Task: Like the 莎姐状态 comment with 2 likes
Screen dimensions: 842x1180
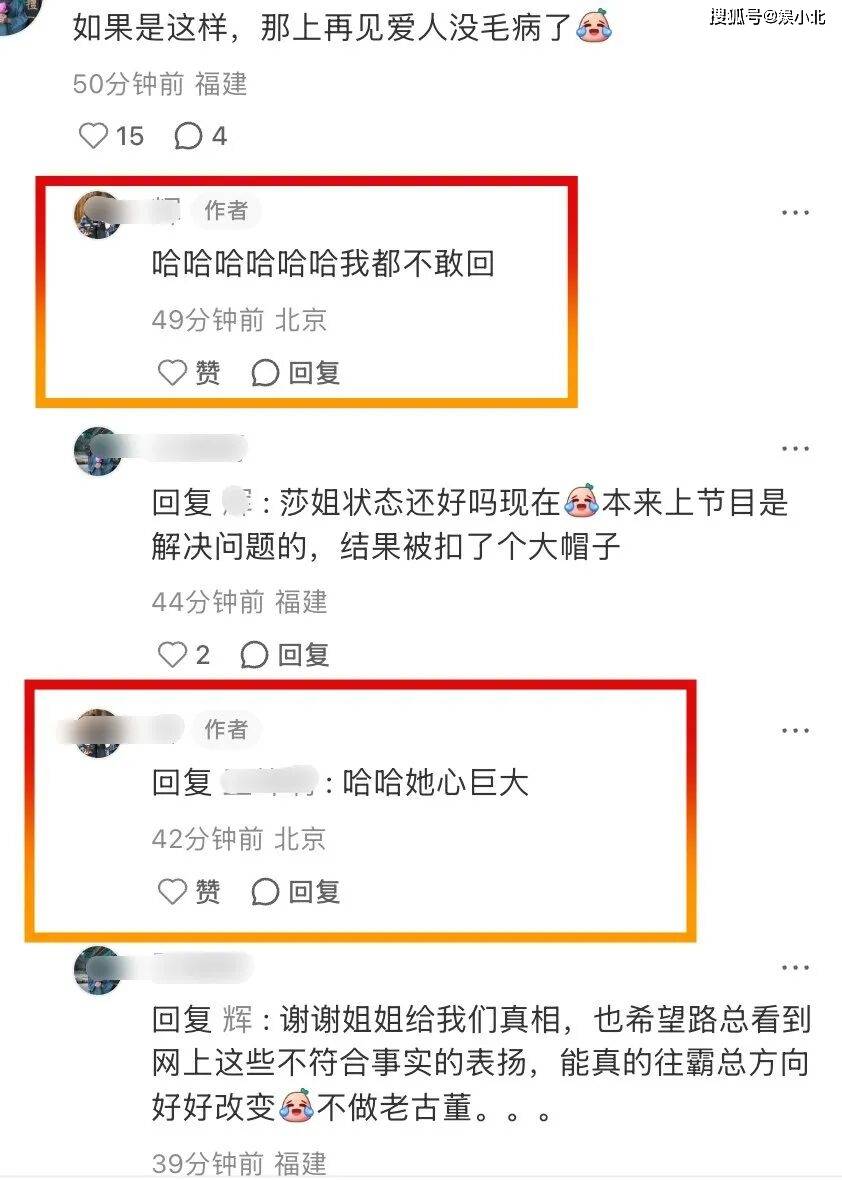Action: point(184,655)
